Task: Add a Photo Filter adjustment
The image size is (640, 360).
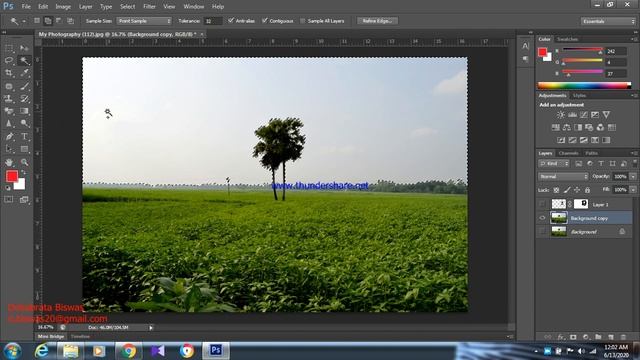Action: tap(589, 128)
